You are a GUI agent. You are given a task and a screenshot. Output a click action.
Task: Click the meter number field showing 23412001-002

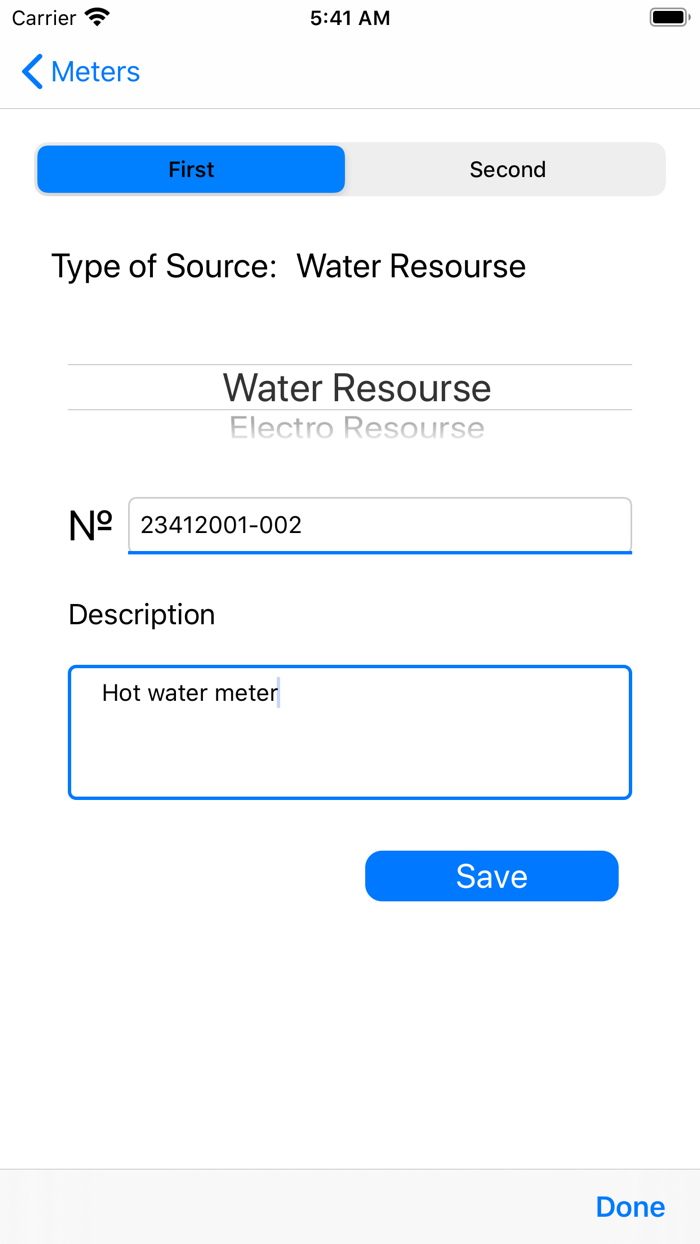(x=379, y=525)
